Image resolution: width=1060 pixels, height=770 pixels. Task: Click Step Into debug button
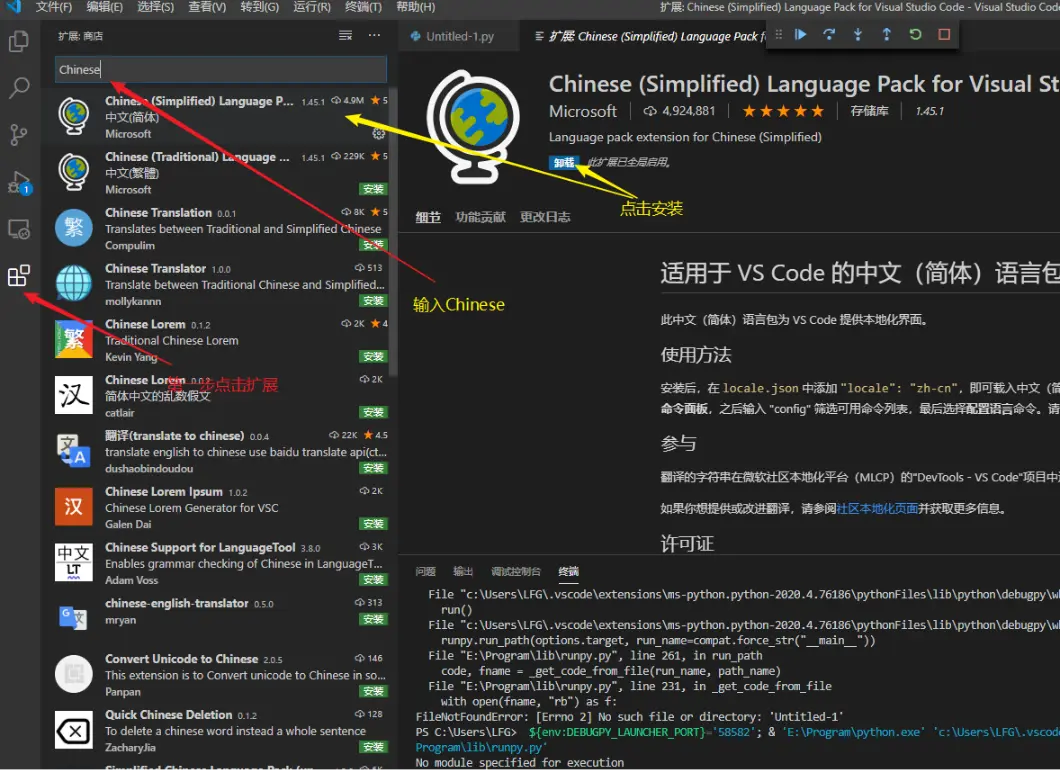point(858,34)
